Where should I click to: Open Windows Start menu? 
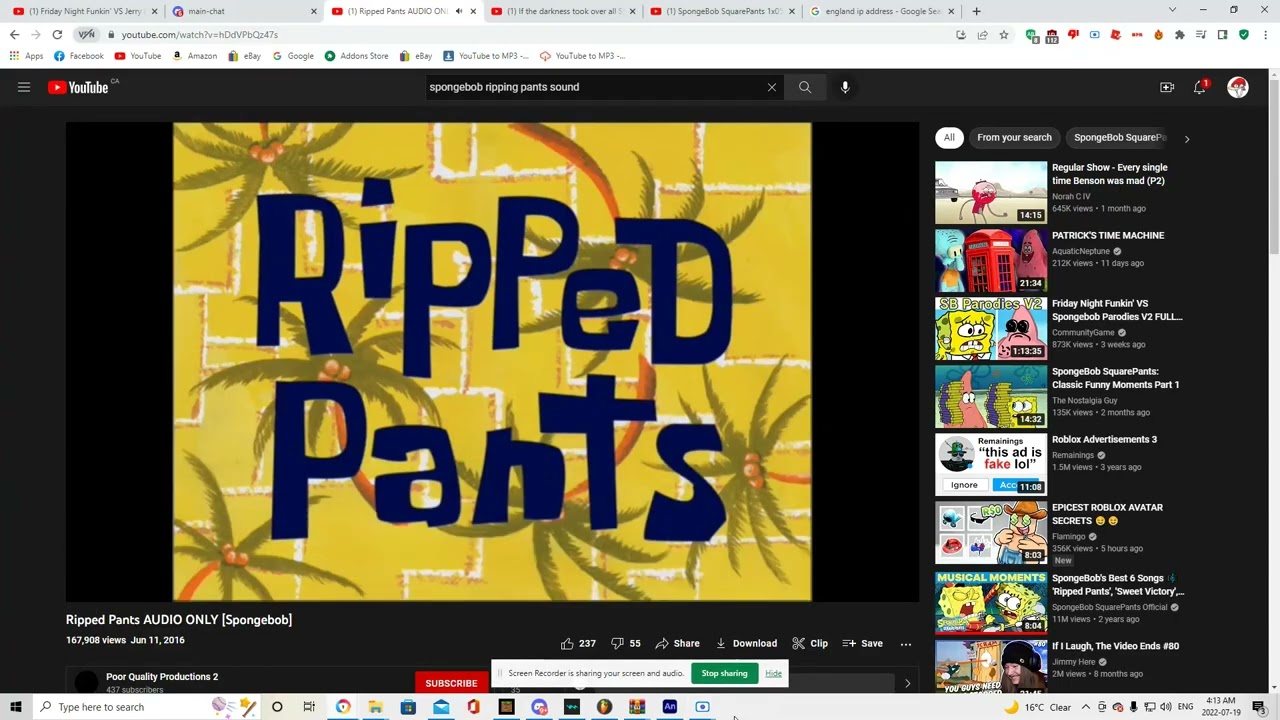(15, 707)
